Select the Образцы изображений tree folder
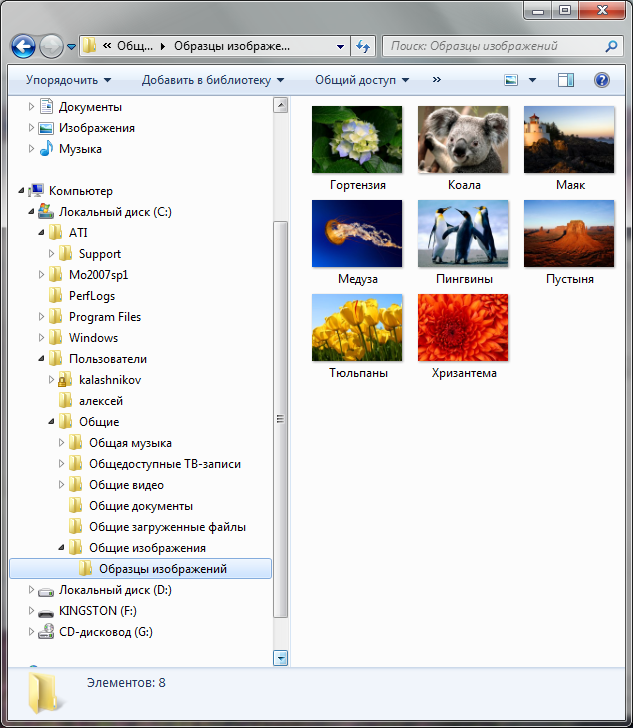The height and width of the screenshot is (728, 633). click(140, 569)
